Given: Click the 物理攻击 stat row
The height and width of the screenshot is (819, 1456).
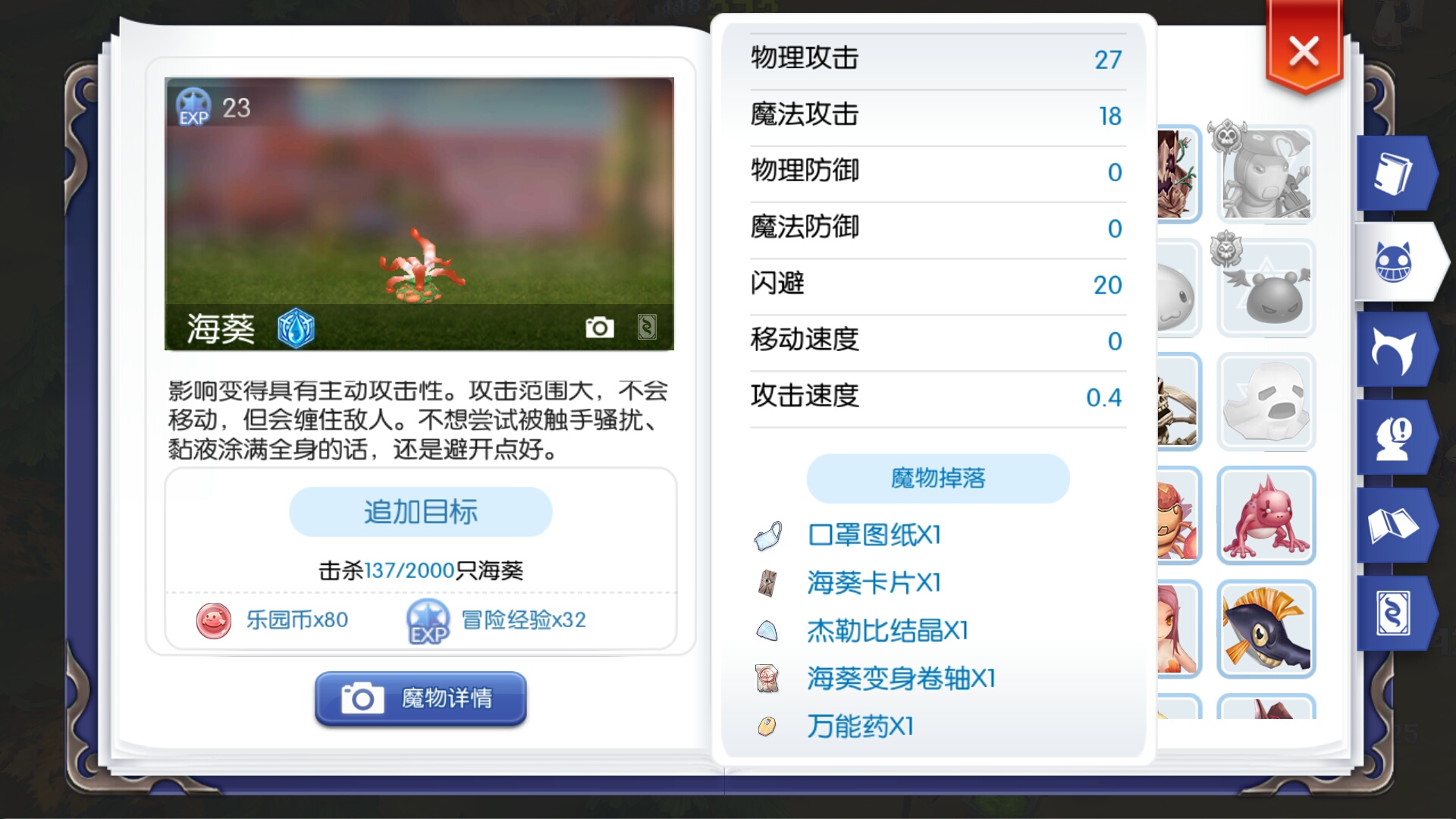Looking at the screenshot, I should 938,59.
